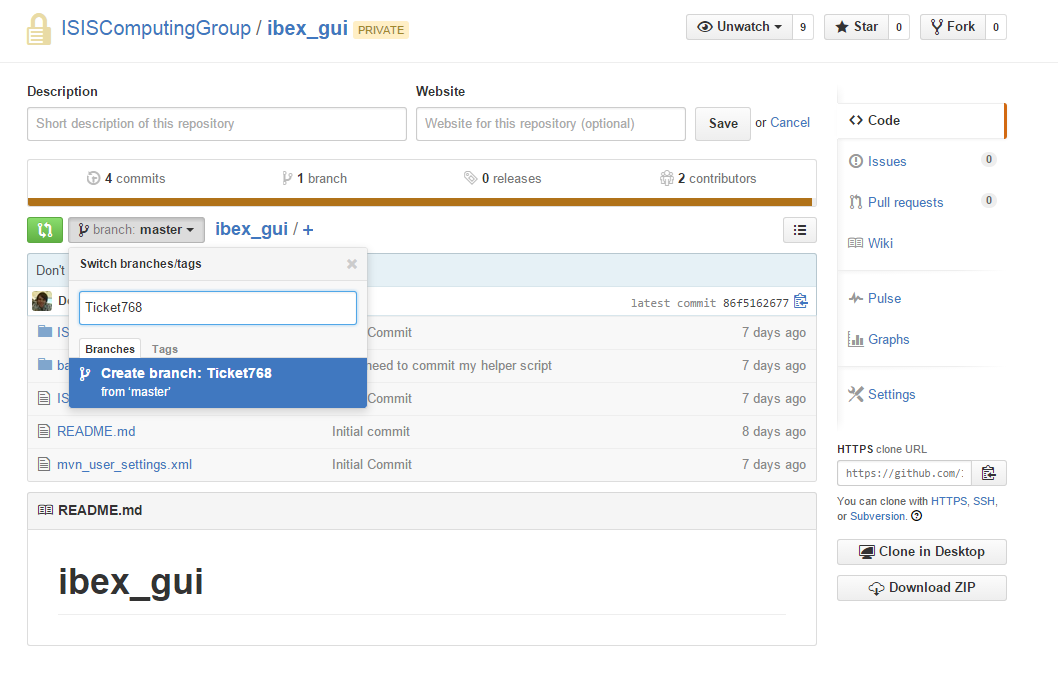Click the watchers count 9
Screen dimensions: 1058x677
(803, 27)
